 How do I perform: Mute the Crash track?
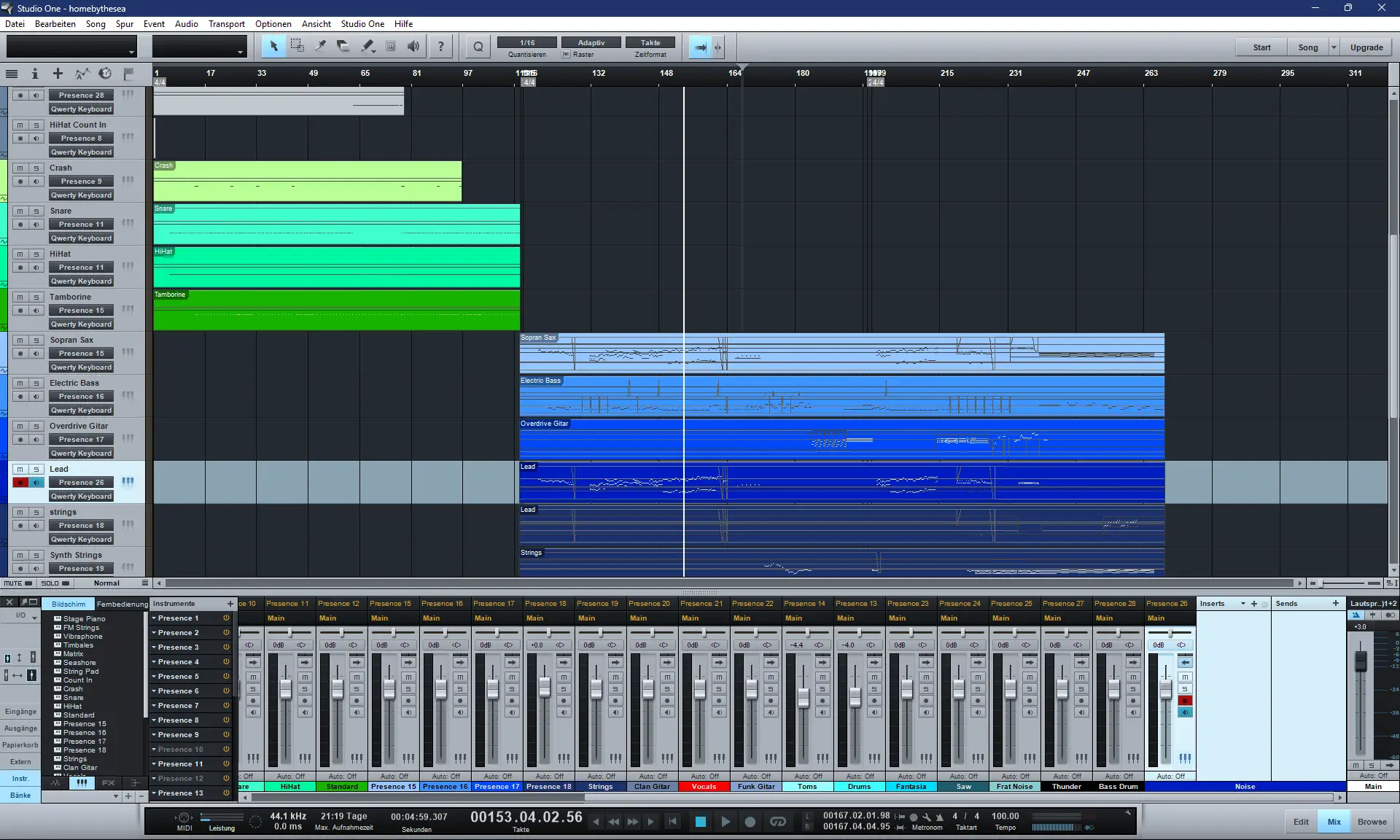(x=20, y=168)
